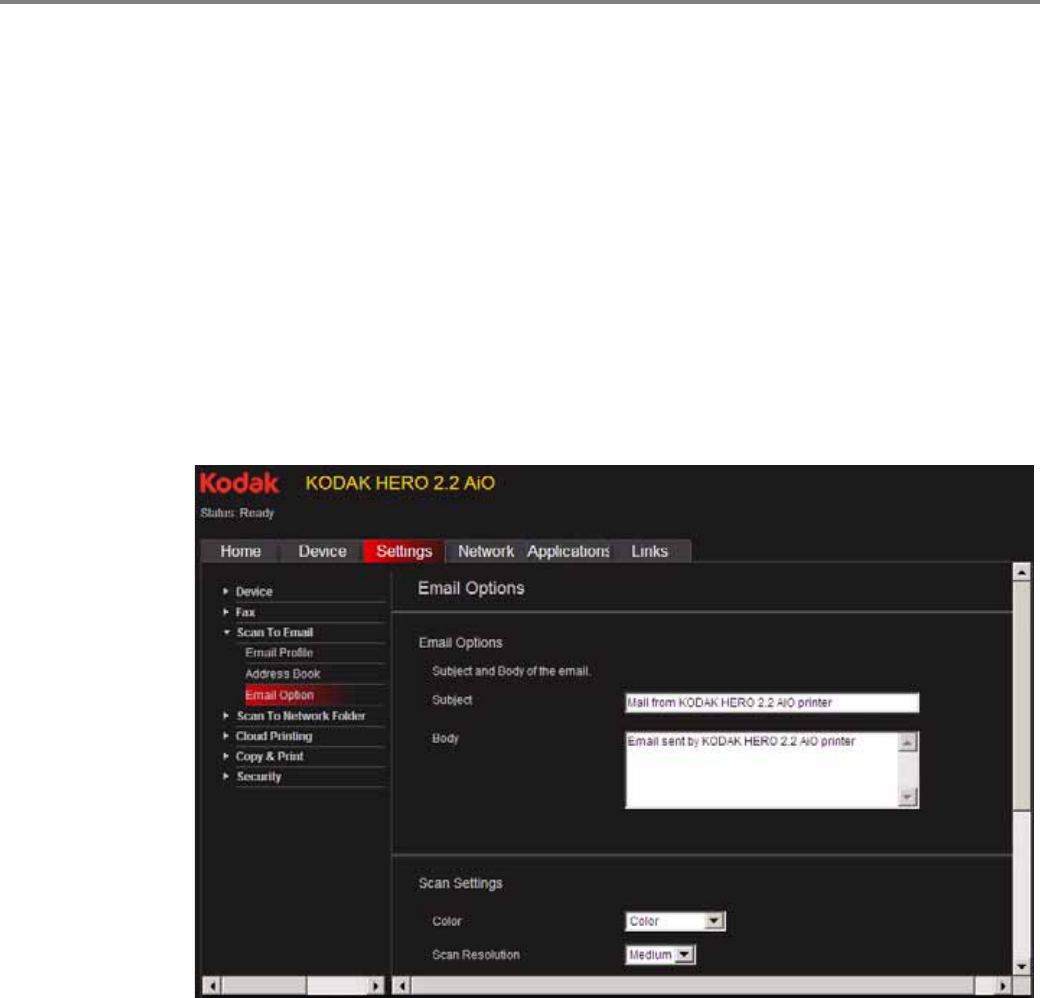Open the Home tab
Screen dimensions: 1040x998
pos(241,551)
